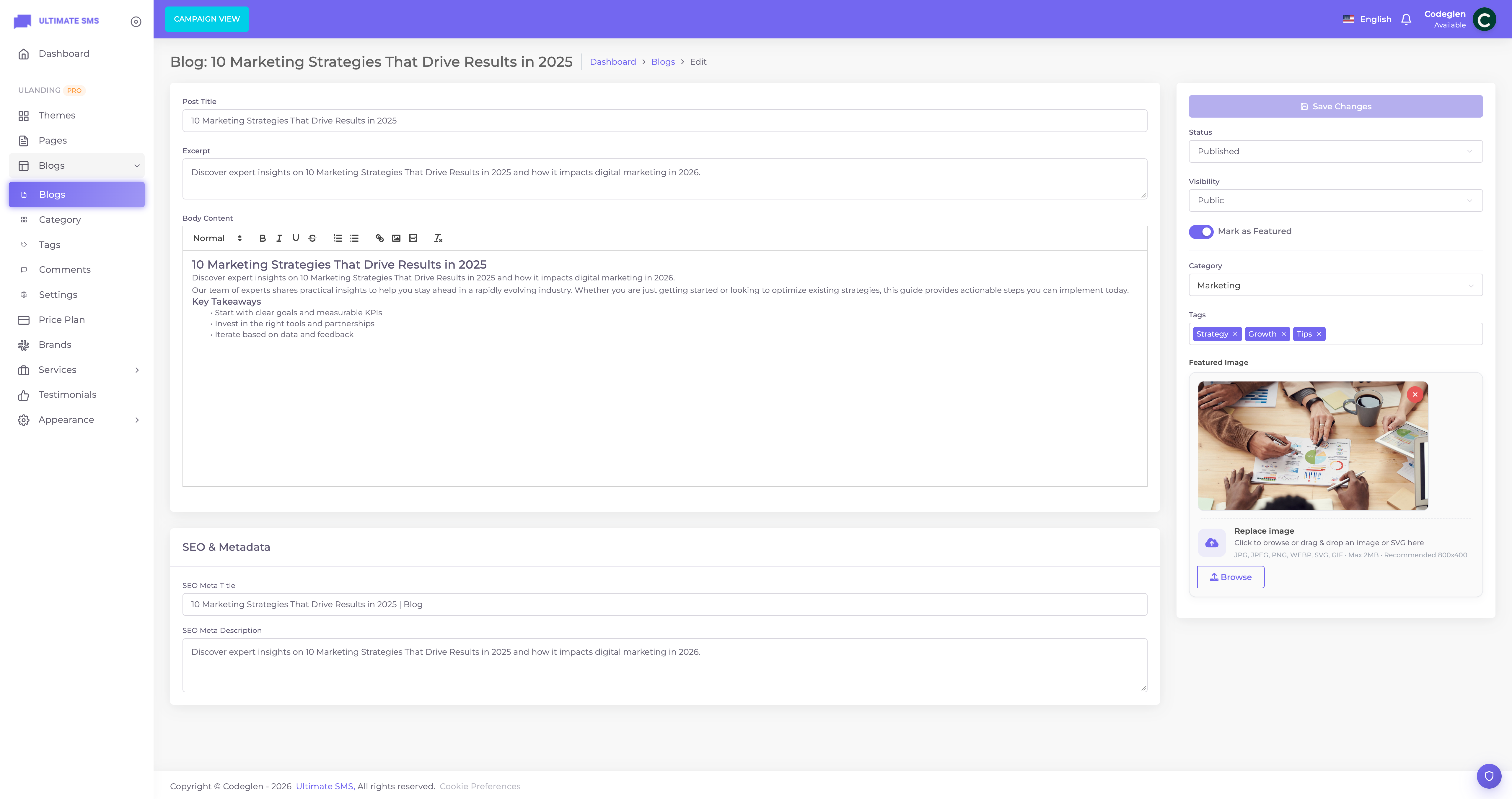Click the Codeglen avatar icon
Screen dimensions: 1512x799
[1485, 20]
